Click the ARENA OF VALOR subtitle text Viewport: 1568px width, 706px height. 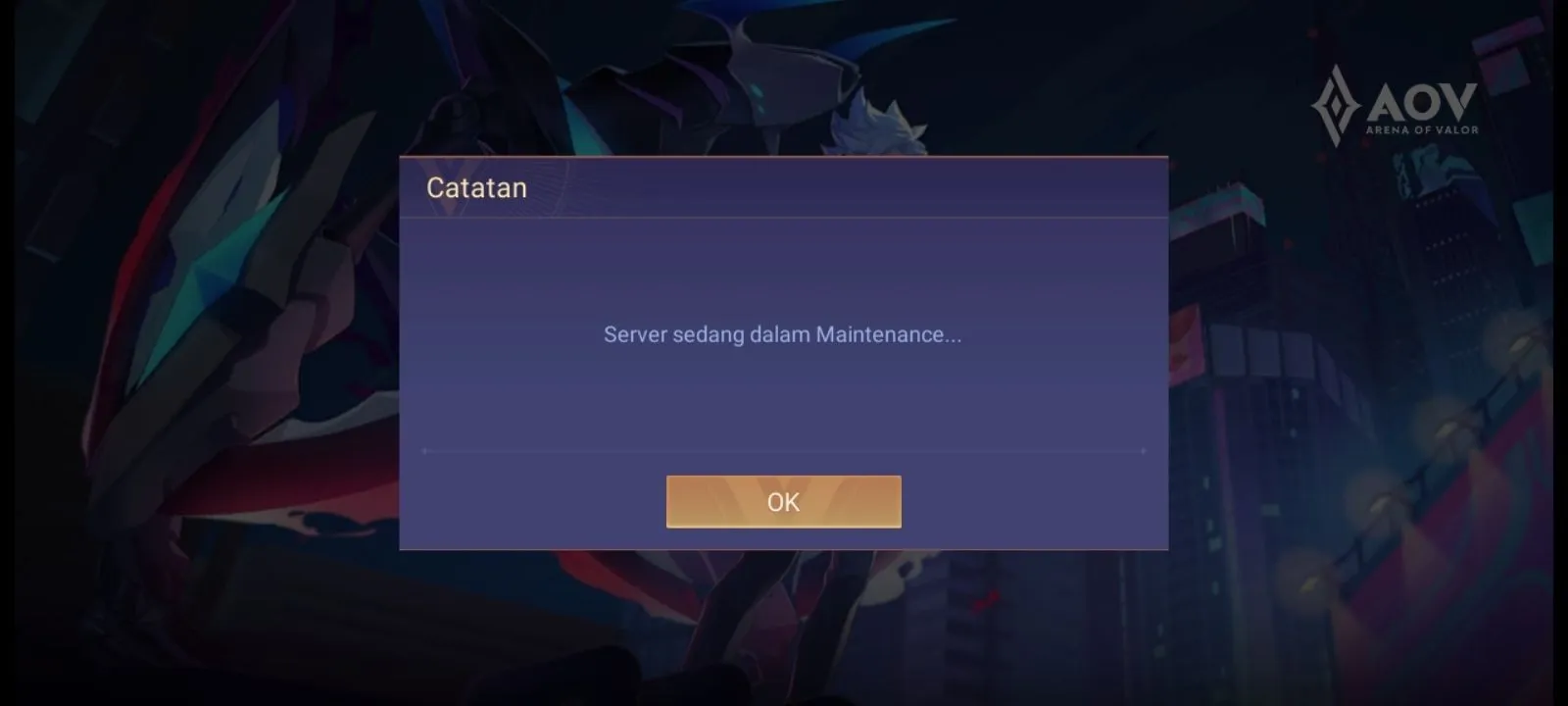point(1422,129)
